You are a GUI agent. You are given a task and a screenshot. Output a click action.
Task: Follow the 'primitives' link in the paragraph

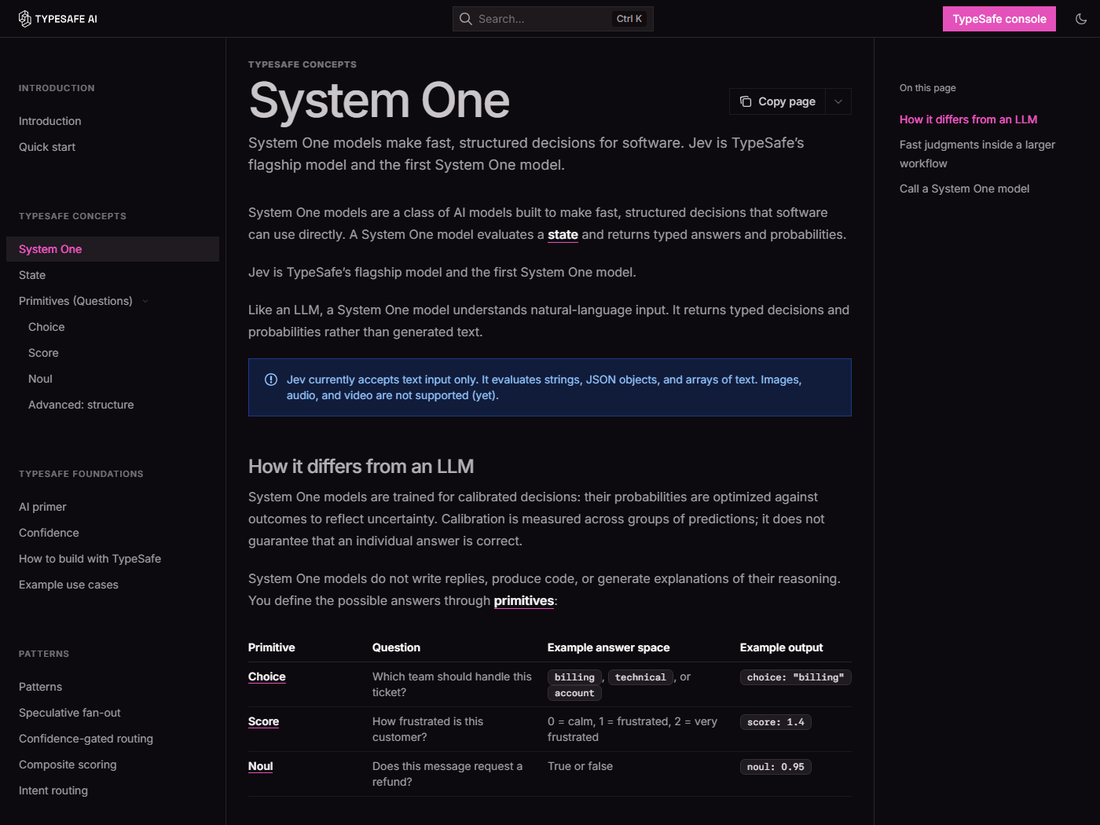pos(524,601)
